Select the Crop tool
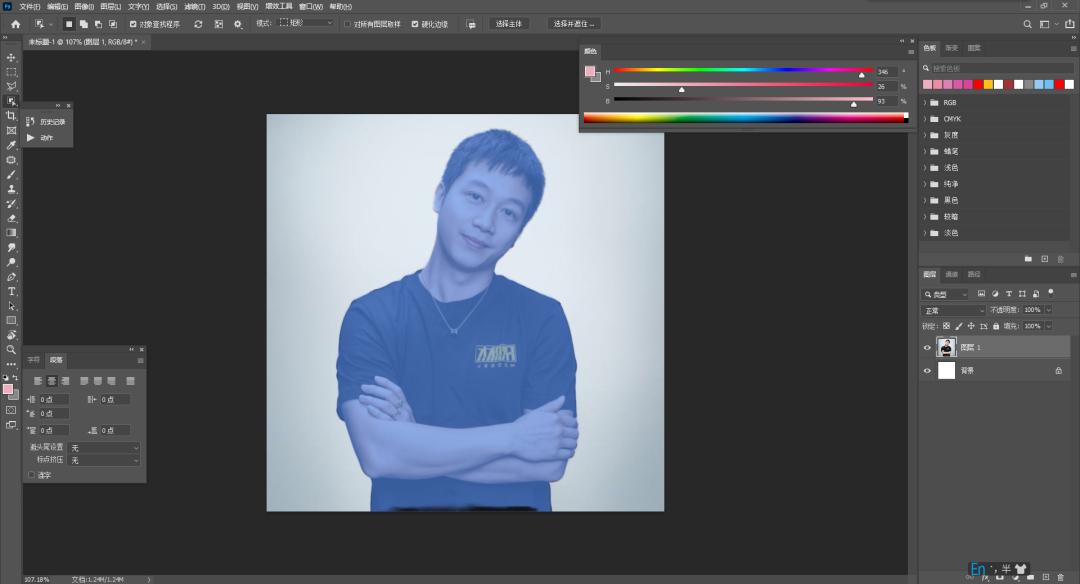Viewport: 1080px width, 584px height. click(11, 117)
